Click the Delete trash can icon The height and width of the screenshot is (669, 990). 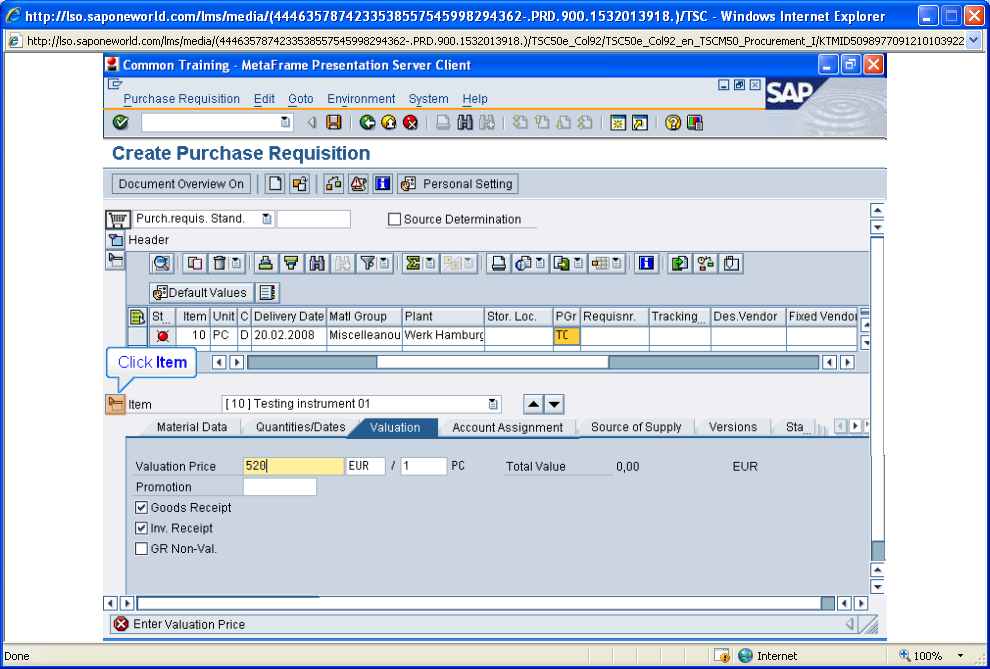coord(219,263)
